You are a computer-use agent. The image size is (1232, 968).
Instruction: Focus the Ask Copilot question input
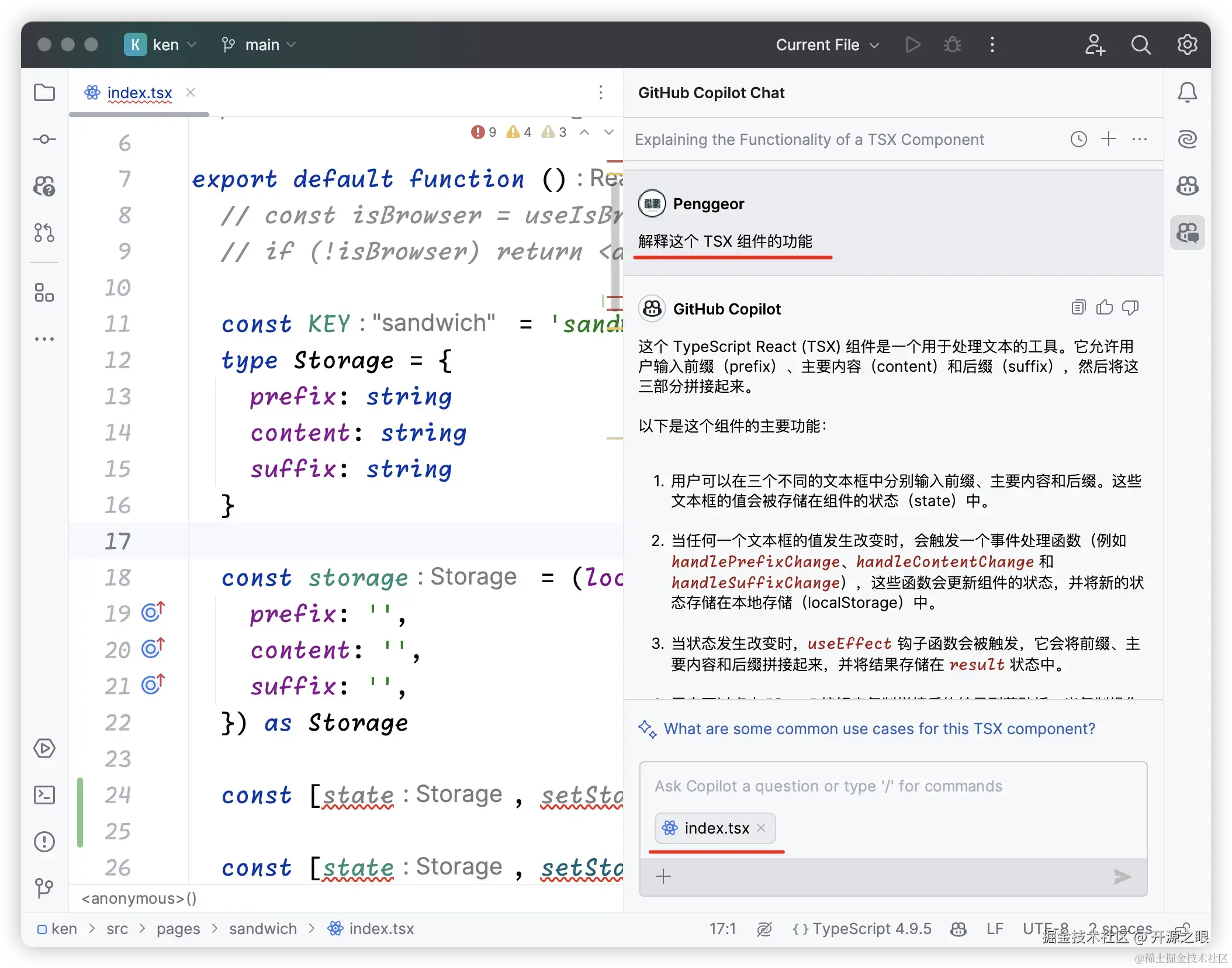pyautogui.click(x=828, y=786)
